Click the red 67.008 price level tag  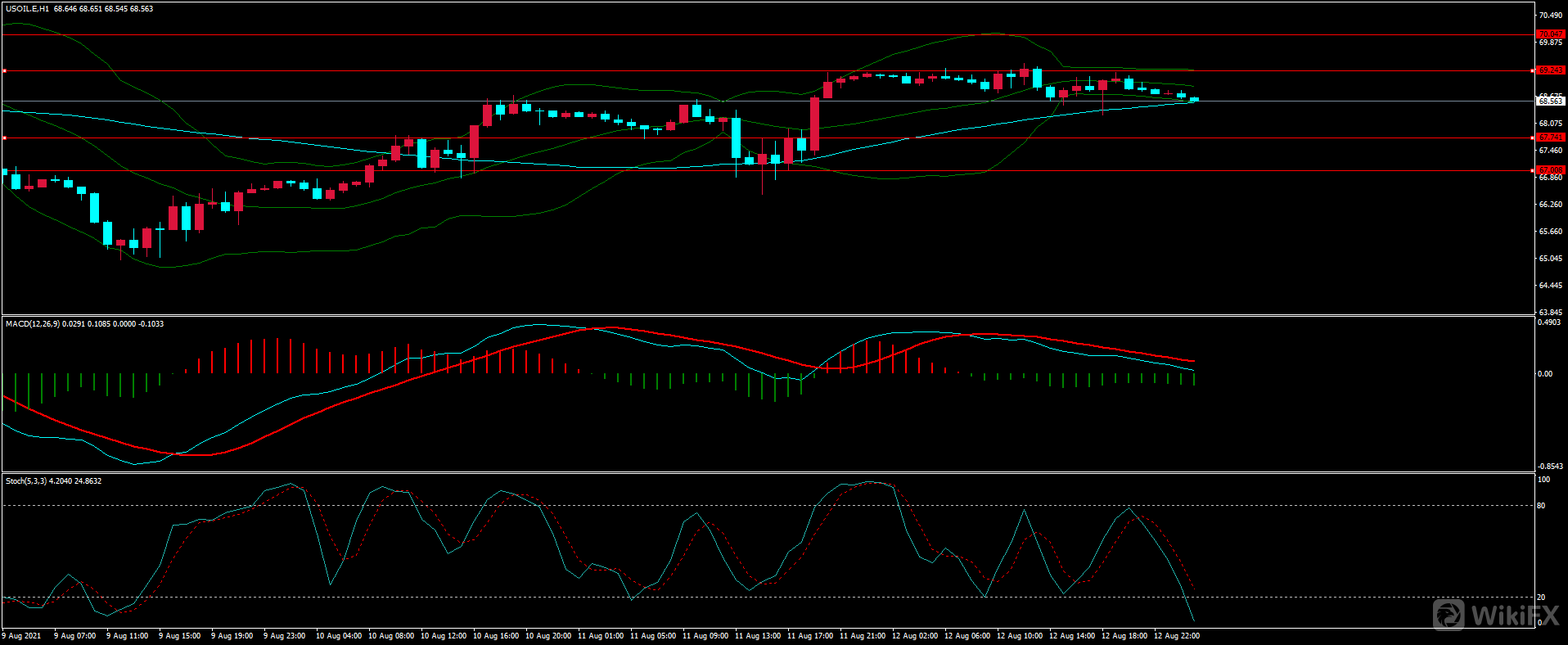(1550, 170)
